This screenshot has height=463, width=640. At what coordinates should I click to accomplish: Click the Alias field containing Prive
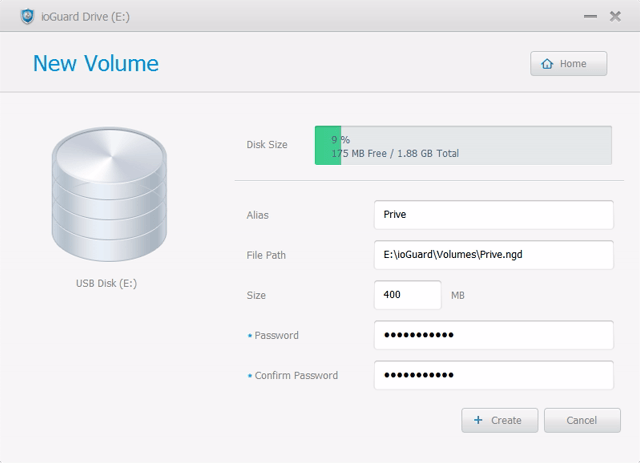tap(493, 214)
